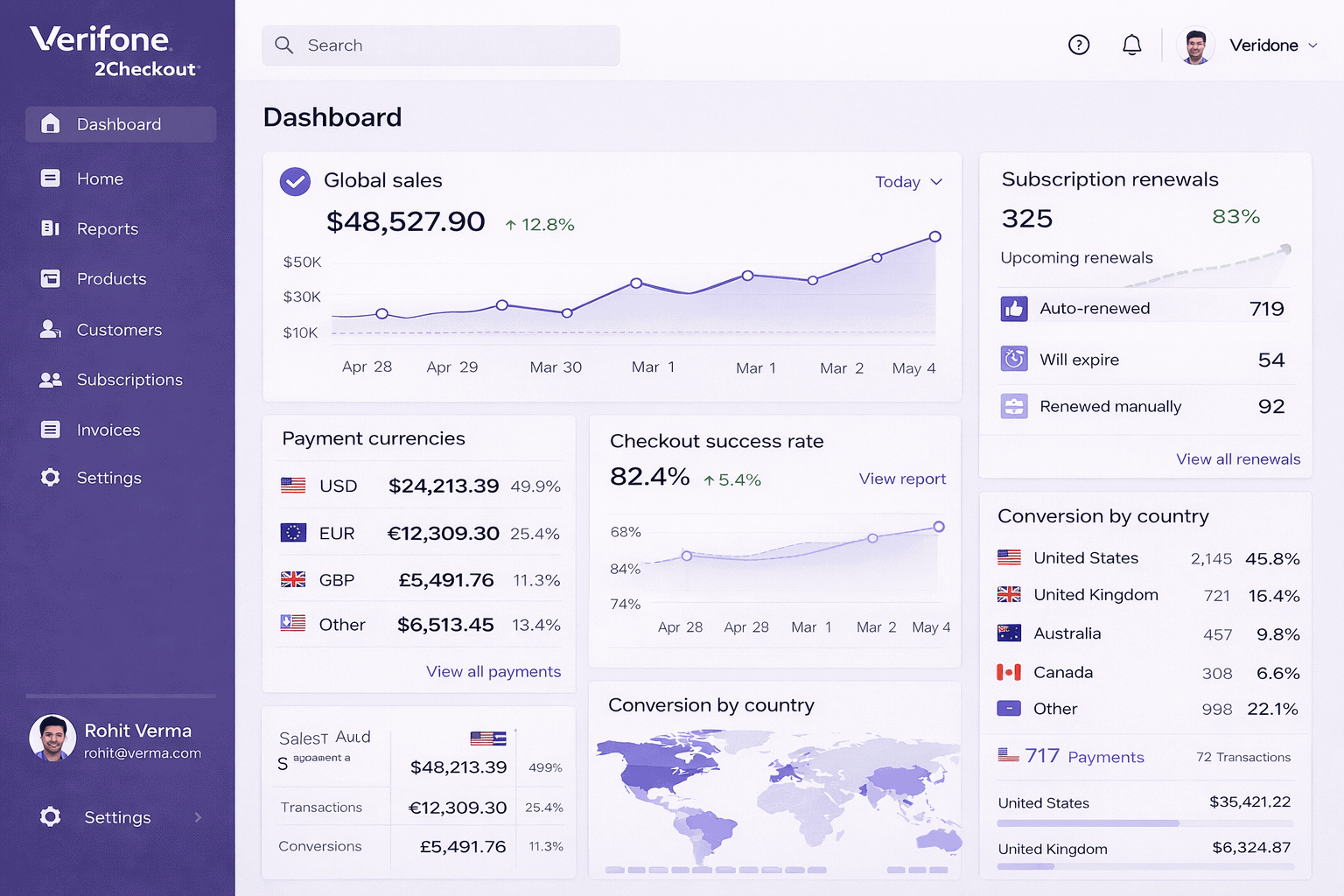This screenshot has height=896, width=1344.
Task: Click the Renewed manually briefcase icon
Action: (x=1014, y=406)
